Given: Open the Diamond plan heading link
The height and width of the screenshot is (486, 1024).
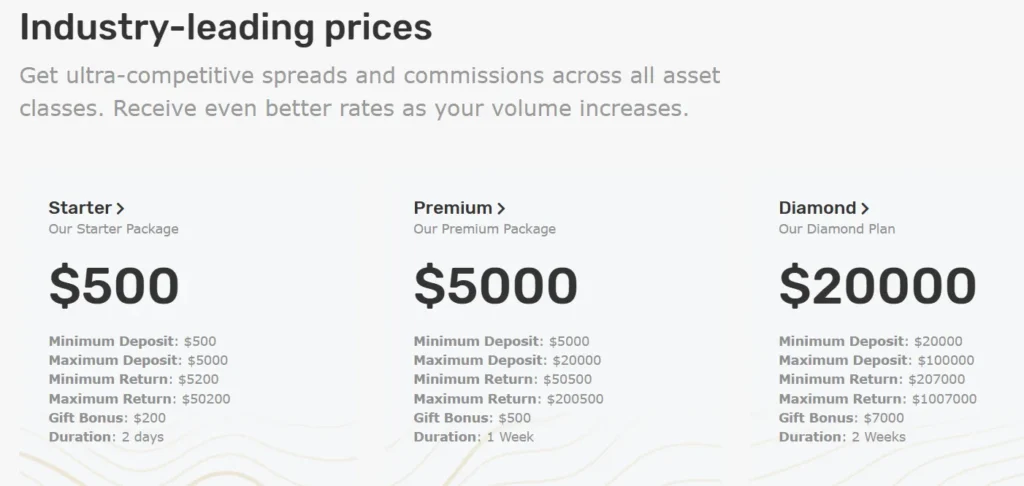Looking at the screenshot, I should click(x=817, y=208).
